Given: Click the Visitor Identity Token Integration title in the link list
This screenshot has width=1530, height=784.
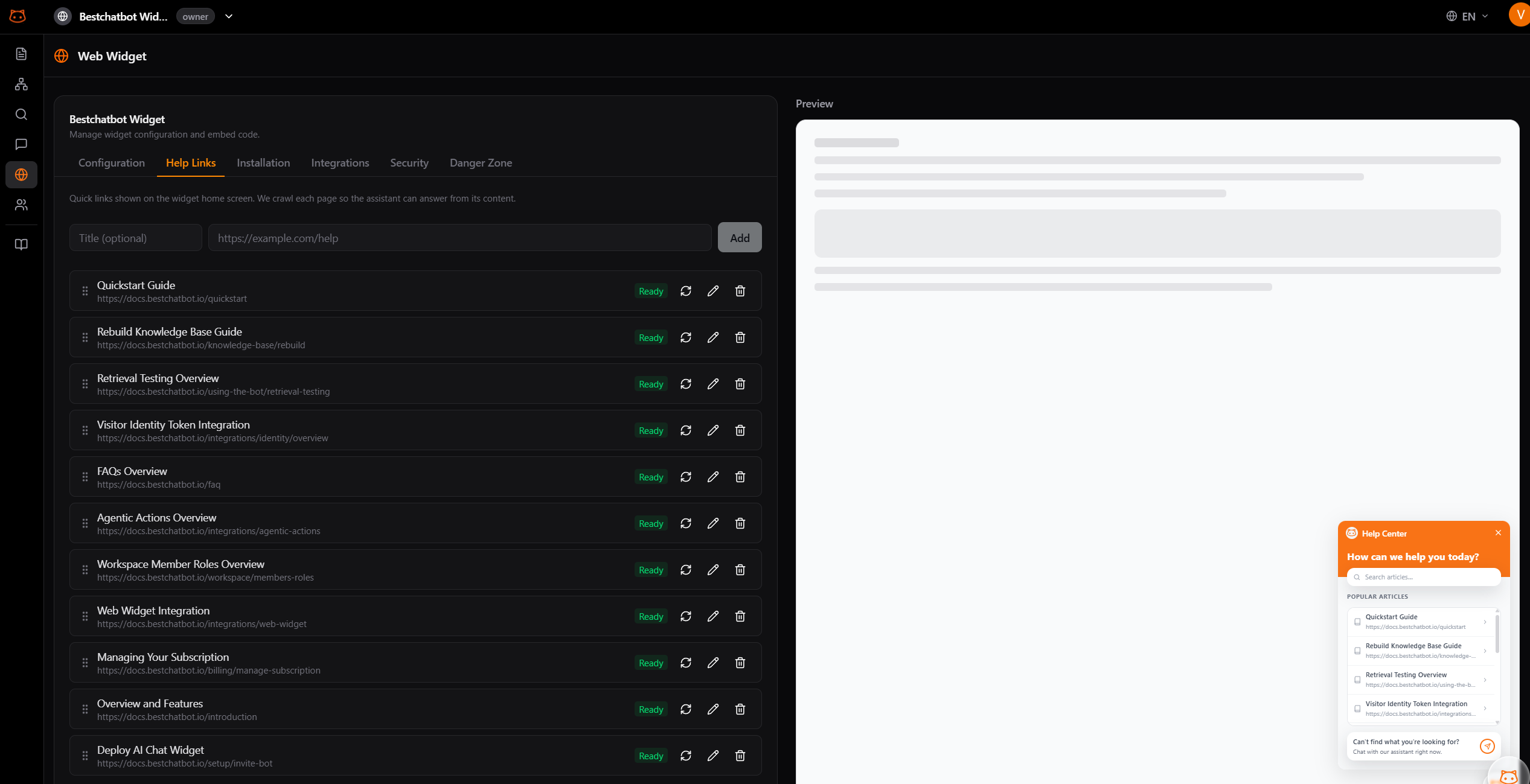Looking at the screenshot, I should click(x=173, y=425).
